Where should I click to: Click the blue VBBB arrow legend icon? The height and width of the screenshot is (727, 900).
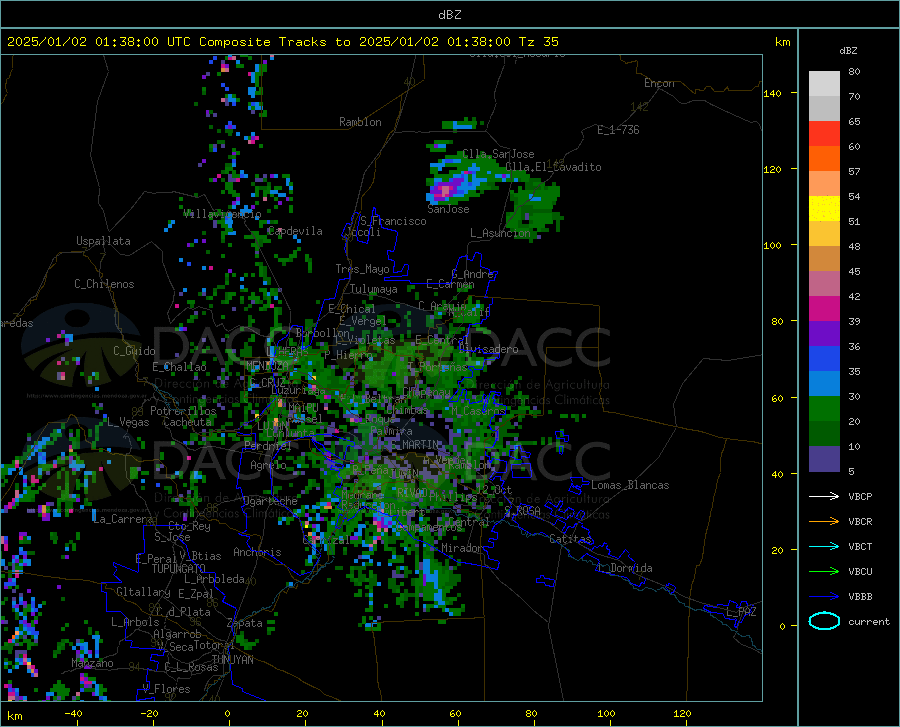(824, 597)
